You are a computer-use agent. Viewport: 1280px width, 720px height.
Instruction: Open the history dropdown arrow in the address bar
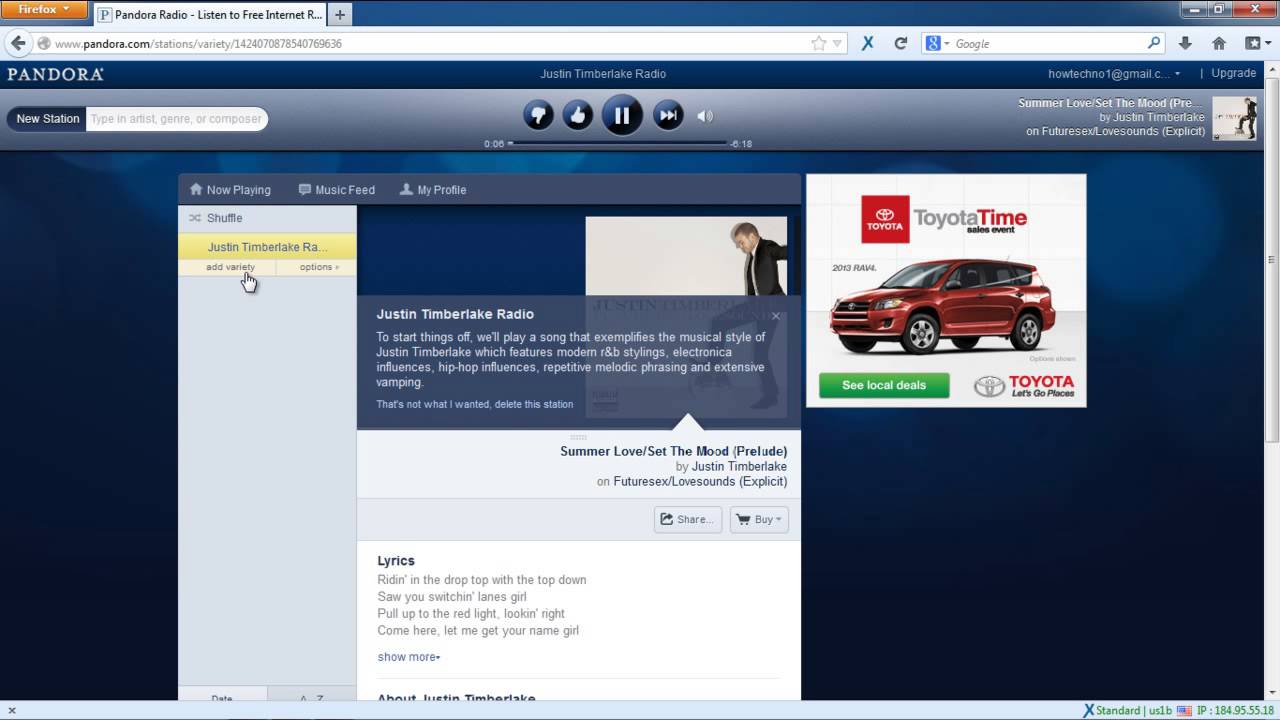838,44
